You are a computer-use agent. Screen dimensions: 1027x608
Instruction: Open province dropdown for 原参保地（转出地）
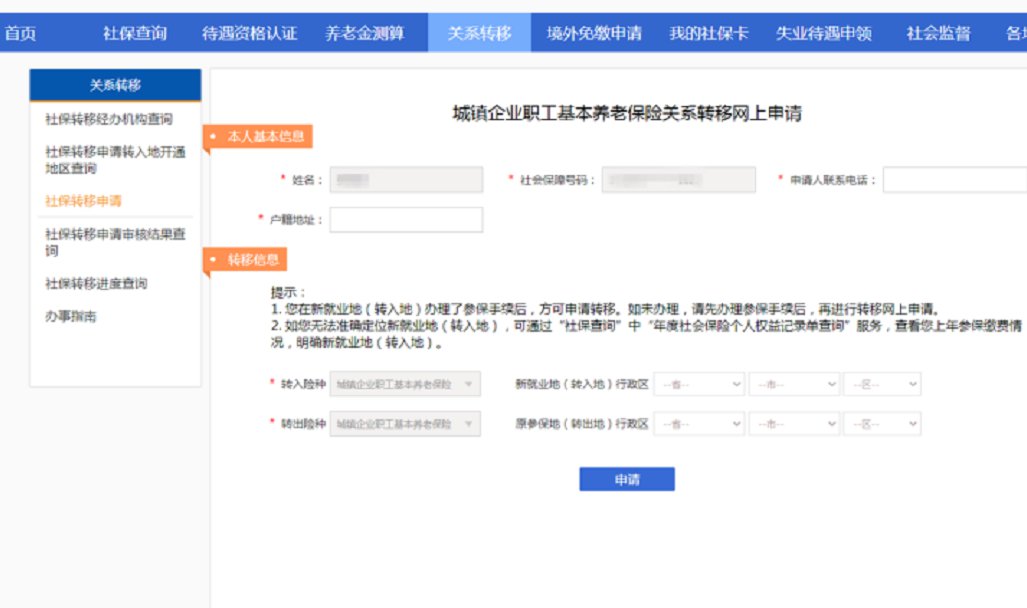point(700,424)
